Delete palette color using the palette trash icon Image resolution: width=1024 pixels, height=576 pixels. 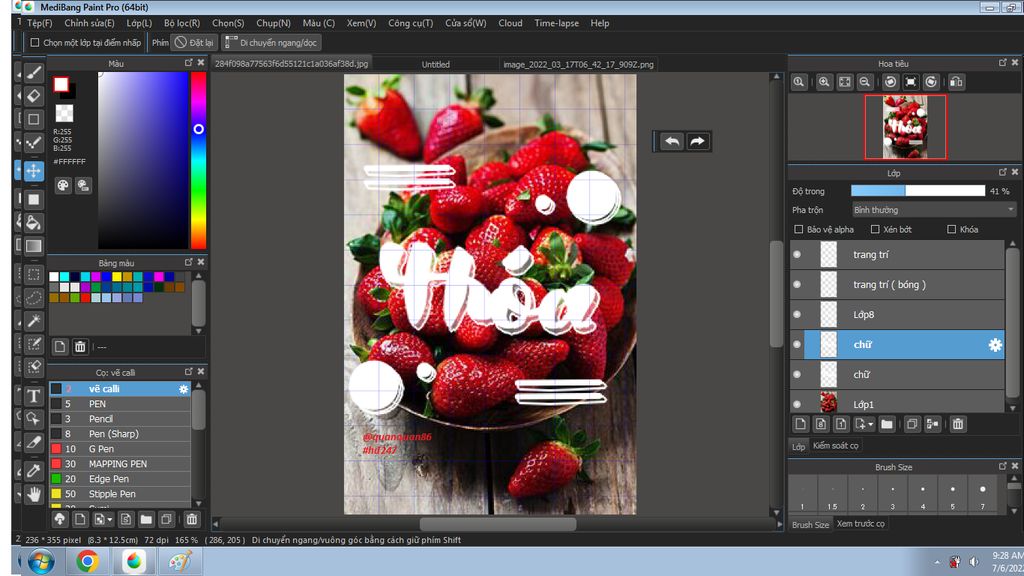[x=80, y=347]
